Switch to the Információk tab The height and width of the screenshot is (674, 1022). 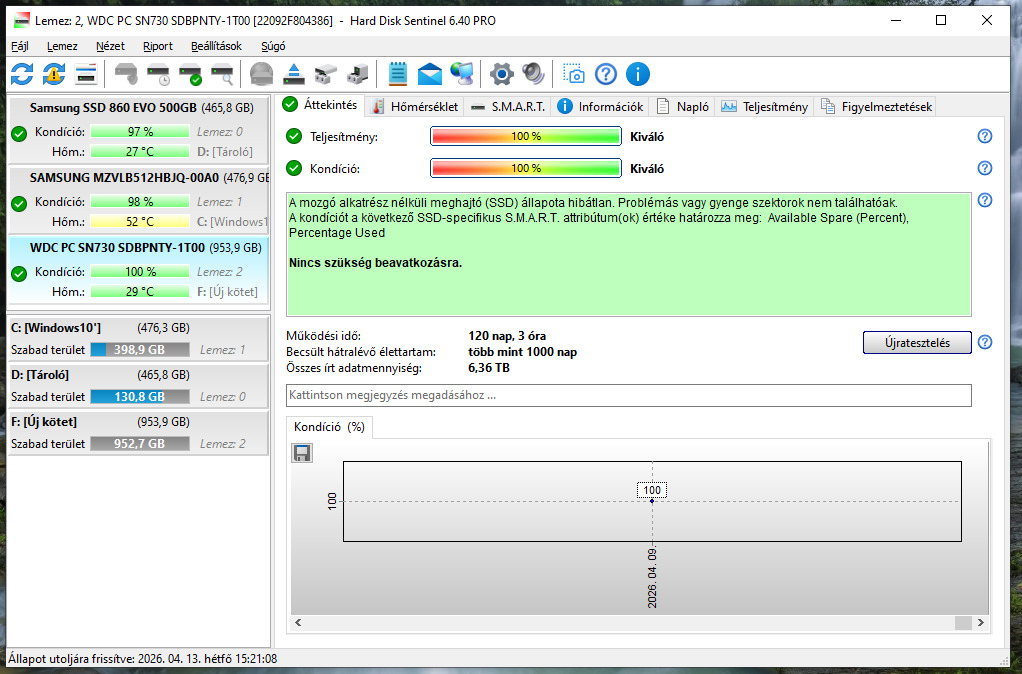[x=600, y=107]
